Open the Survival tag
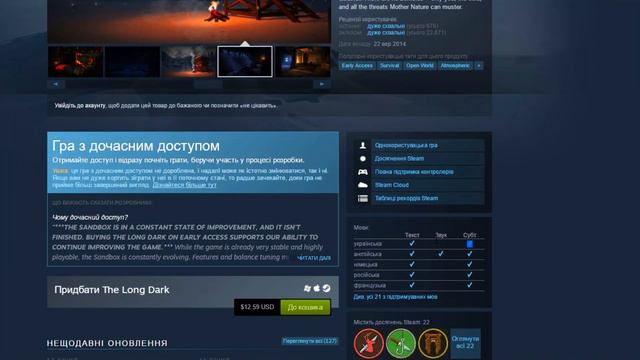640x360 pixels. [x=389, y=66]
